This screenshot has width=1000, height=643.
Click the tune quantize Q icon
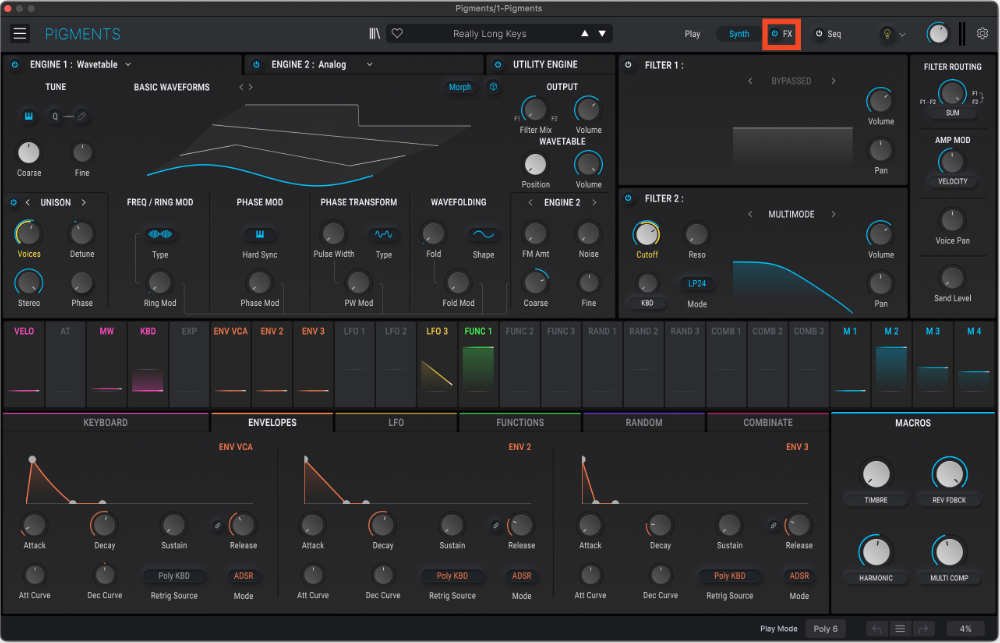(x=55, y=116)
